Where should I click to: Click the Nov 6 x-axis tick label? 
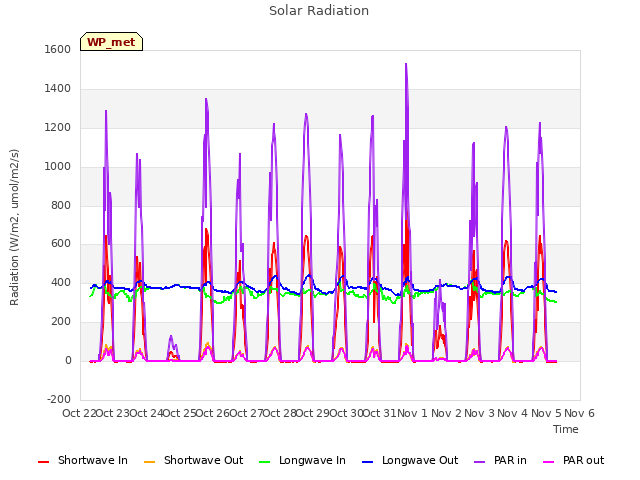click(579, 413)
